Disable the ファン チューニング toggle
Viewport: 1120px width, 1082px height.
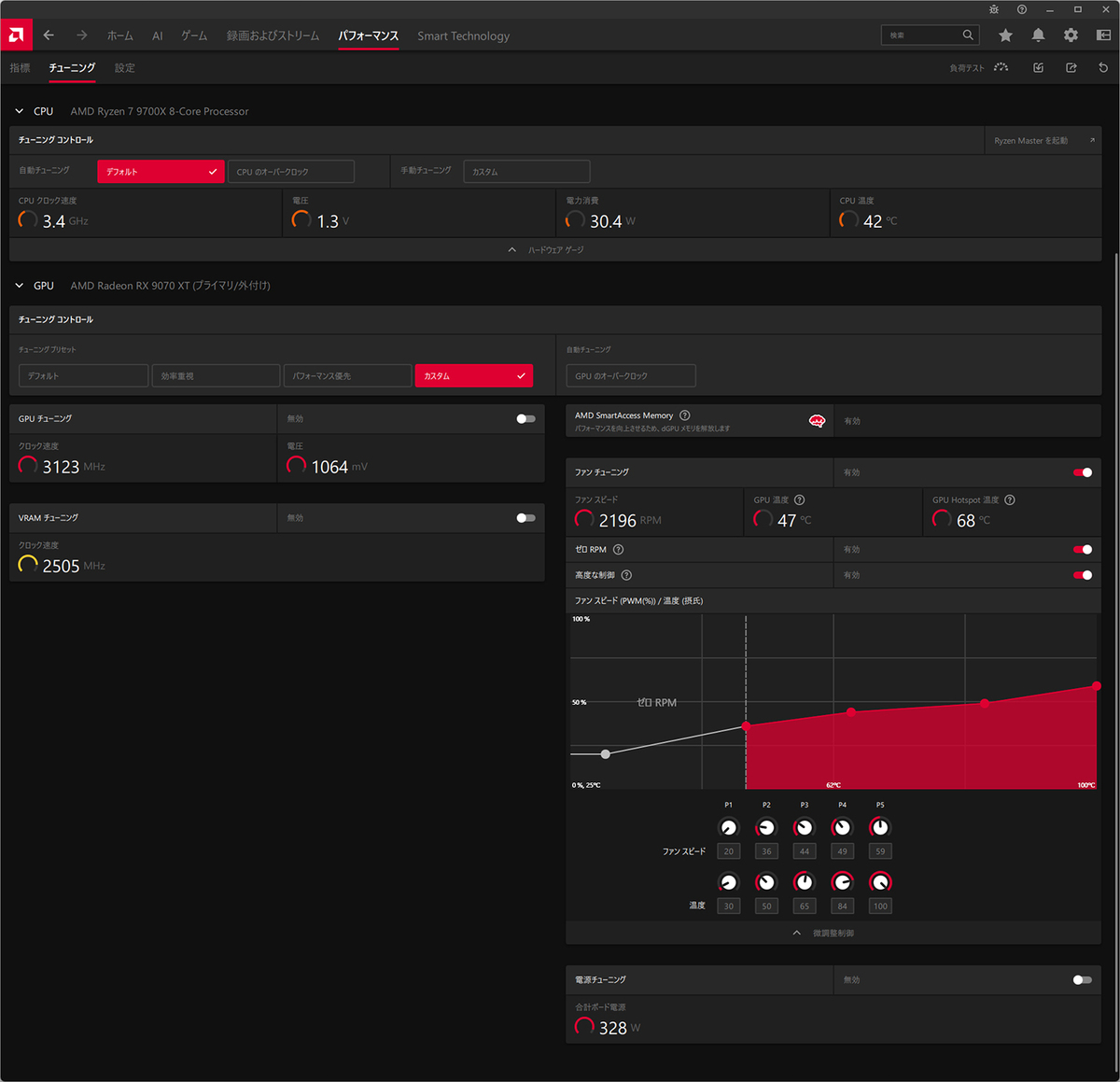tap(1083, 472)
